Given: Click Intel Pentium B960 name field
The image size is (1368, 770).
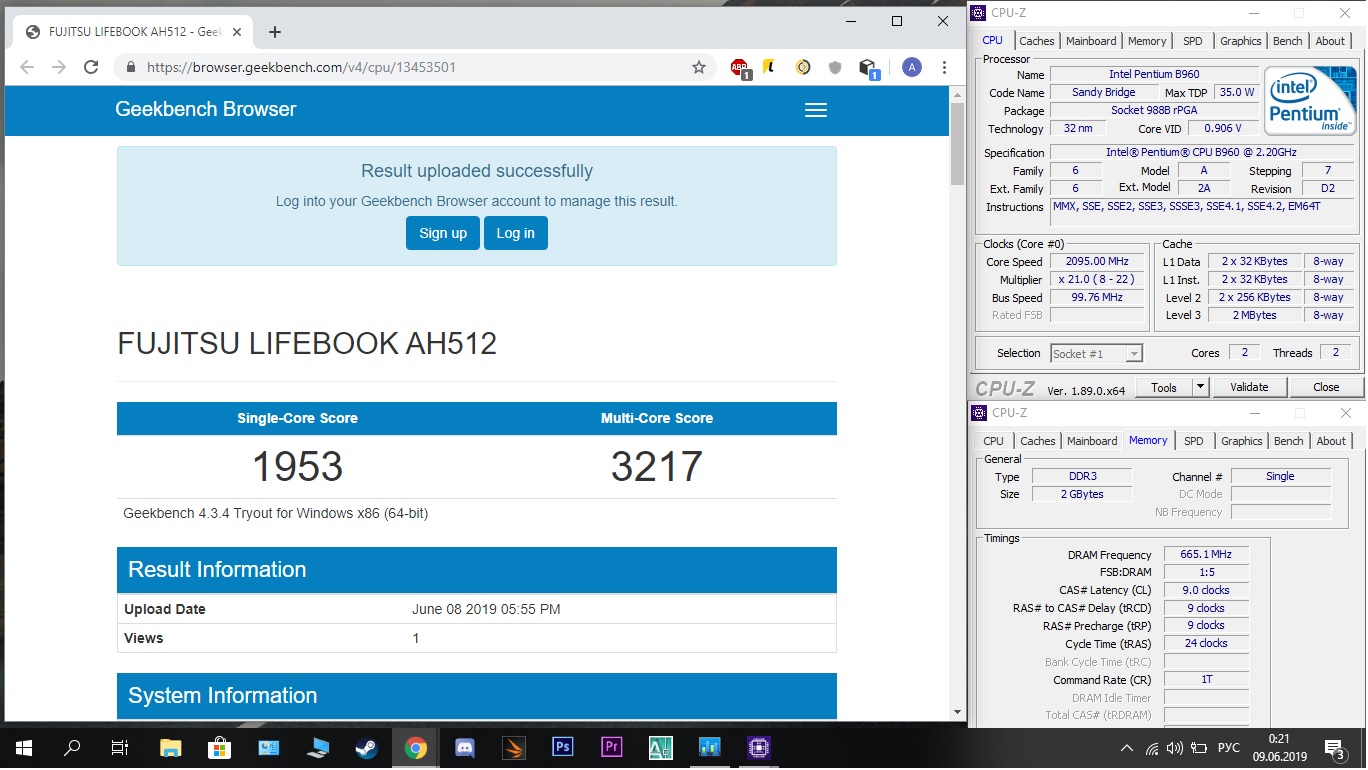Looking at the screenshot, I should pyautogui.click(x=1154, y=74).
